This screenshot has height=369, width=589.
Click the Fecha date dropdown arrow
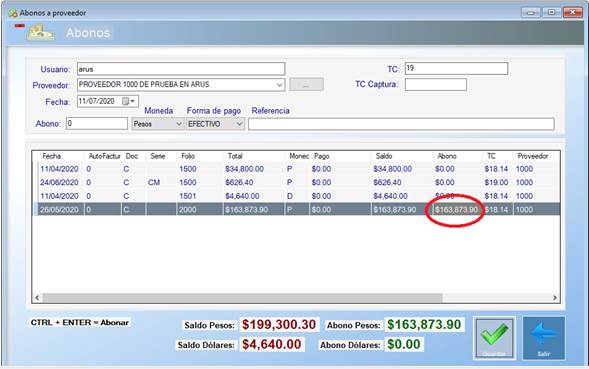click(x=133, y=101)
